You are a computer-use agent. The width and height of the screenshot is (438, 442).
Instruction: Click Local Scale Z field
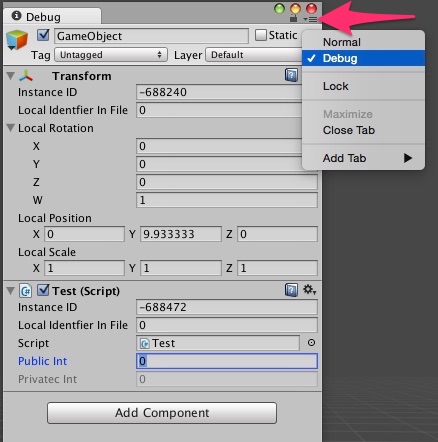point(277,268)
